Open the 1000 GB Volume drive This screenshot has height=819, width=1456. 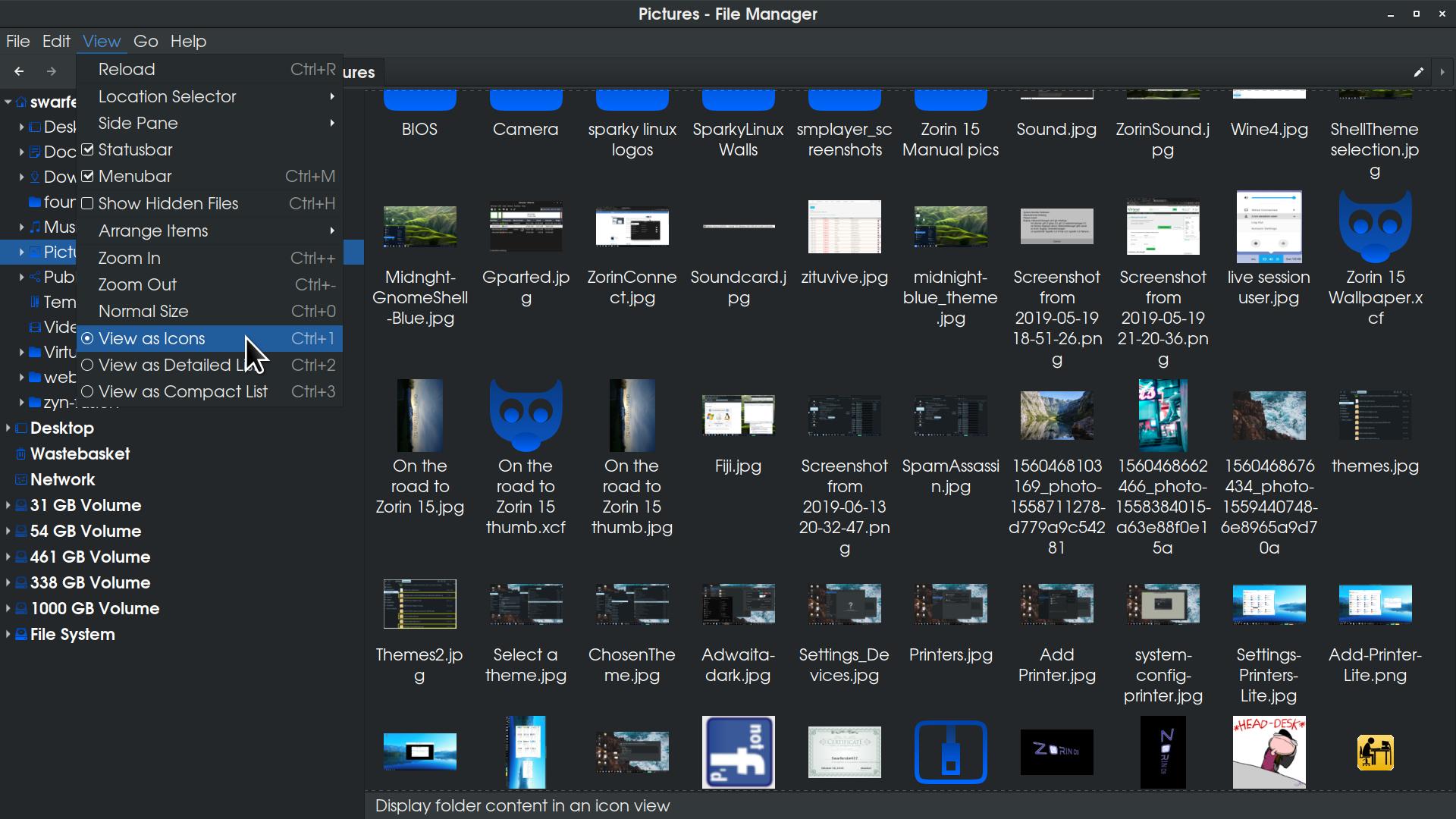point(94,608)
